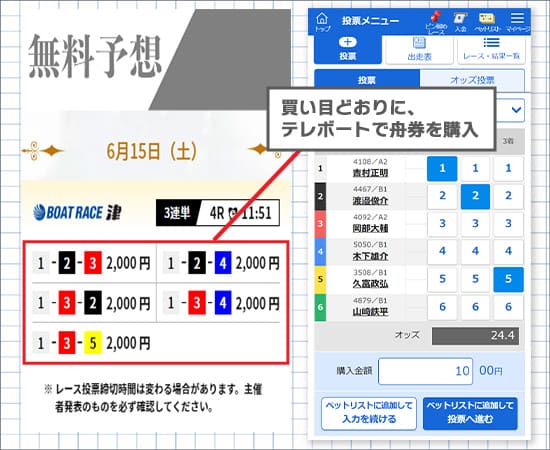The image size is (550, 450).
Task: Click the odds value 24.4 box
Action: pyautogui.click(x=475, y=336)
